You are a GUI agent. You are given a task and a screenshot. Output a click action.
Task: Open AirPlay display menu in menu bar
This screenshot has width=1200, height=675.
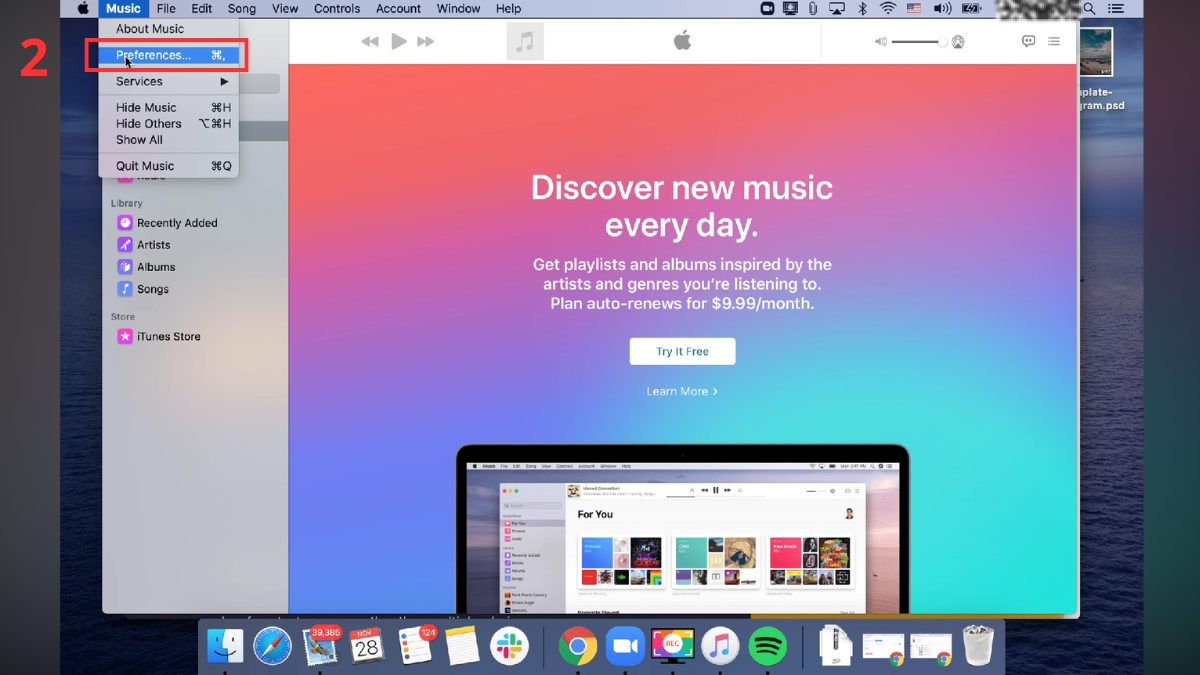(x=838, y=9)
